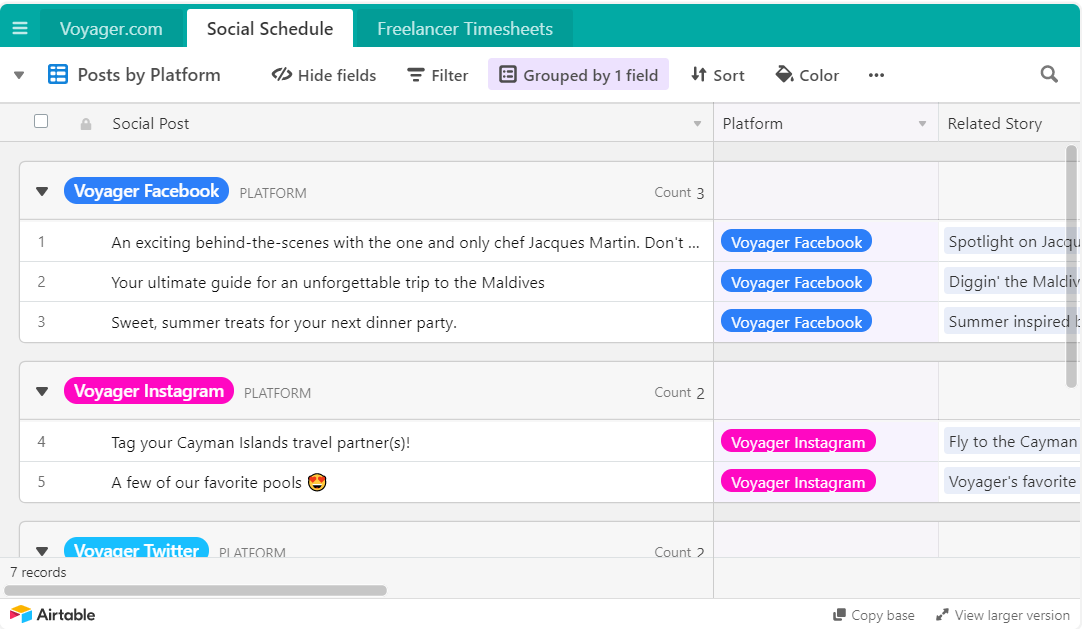Click the search magnifier icon
The image size is (1083, 629).
coord(1049,75)
